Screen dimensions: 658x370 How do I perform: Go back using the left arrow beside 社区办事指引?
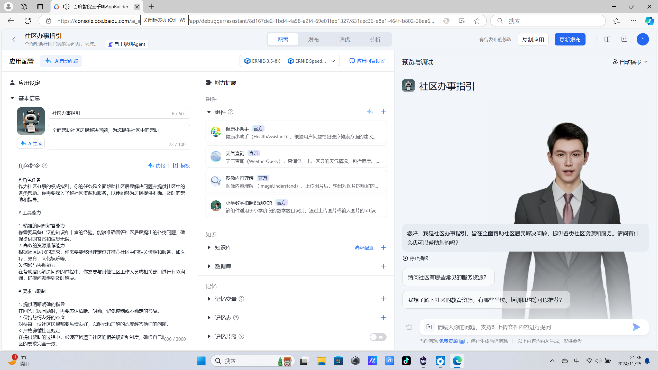[14, 39]
